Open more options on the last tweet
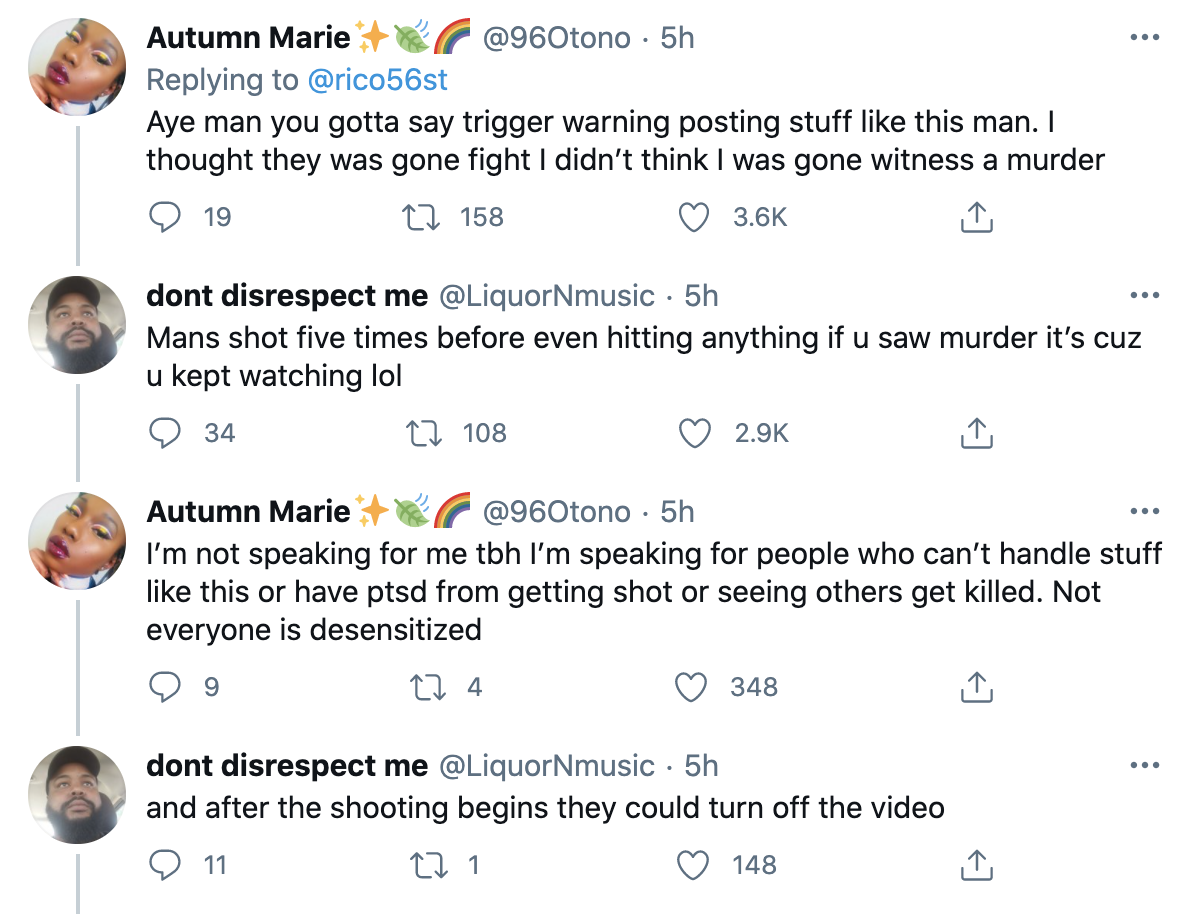 coord(1142,766)
